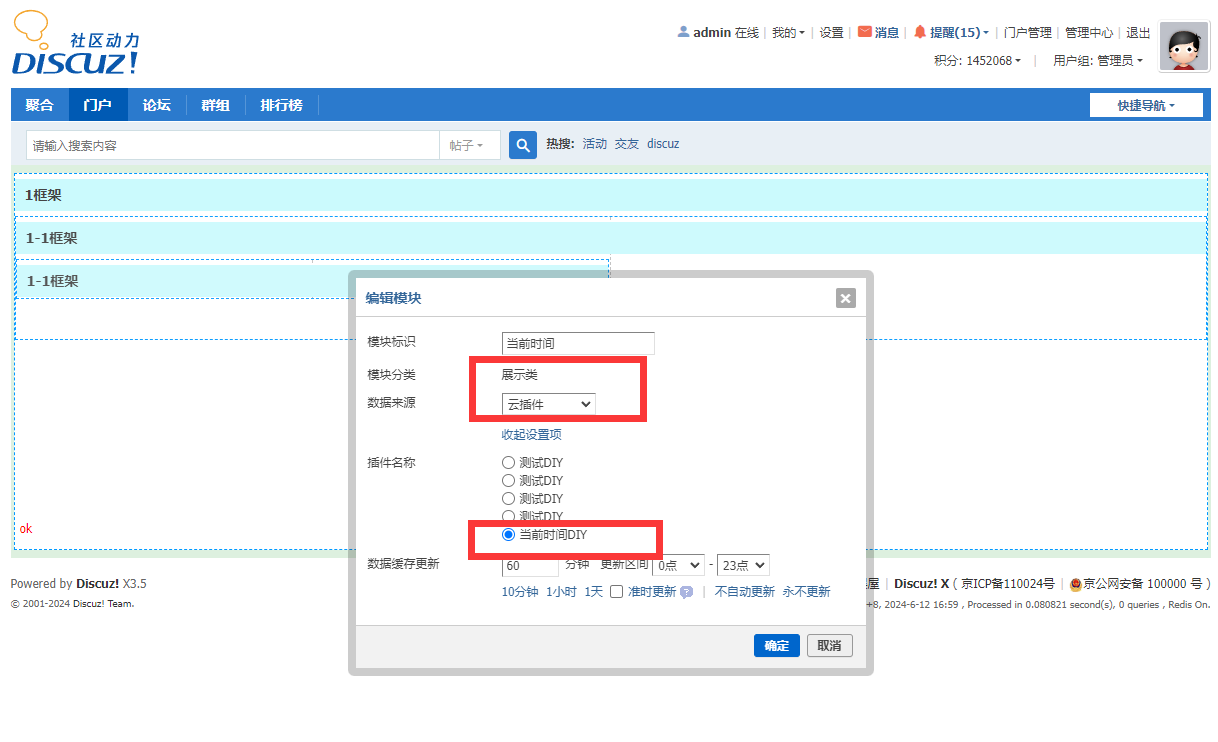Select the first 测试DIY radio button
The image size is (1218, 742).
tap(508, 462)
